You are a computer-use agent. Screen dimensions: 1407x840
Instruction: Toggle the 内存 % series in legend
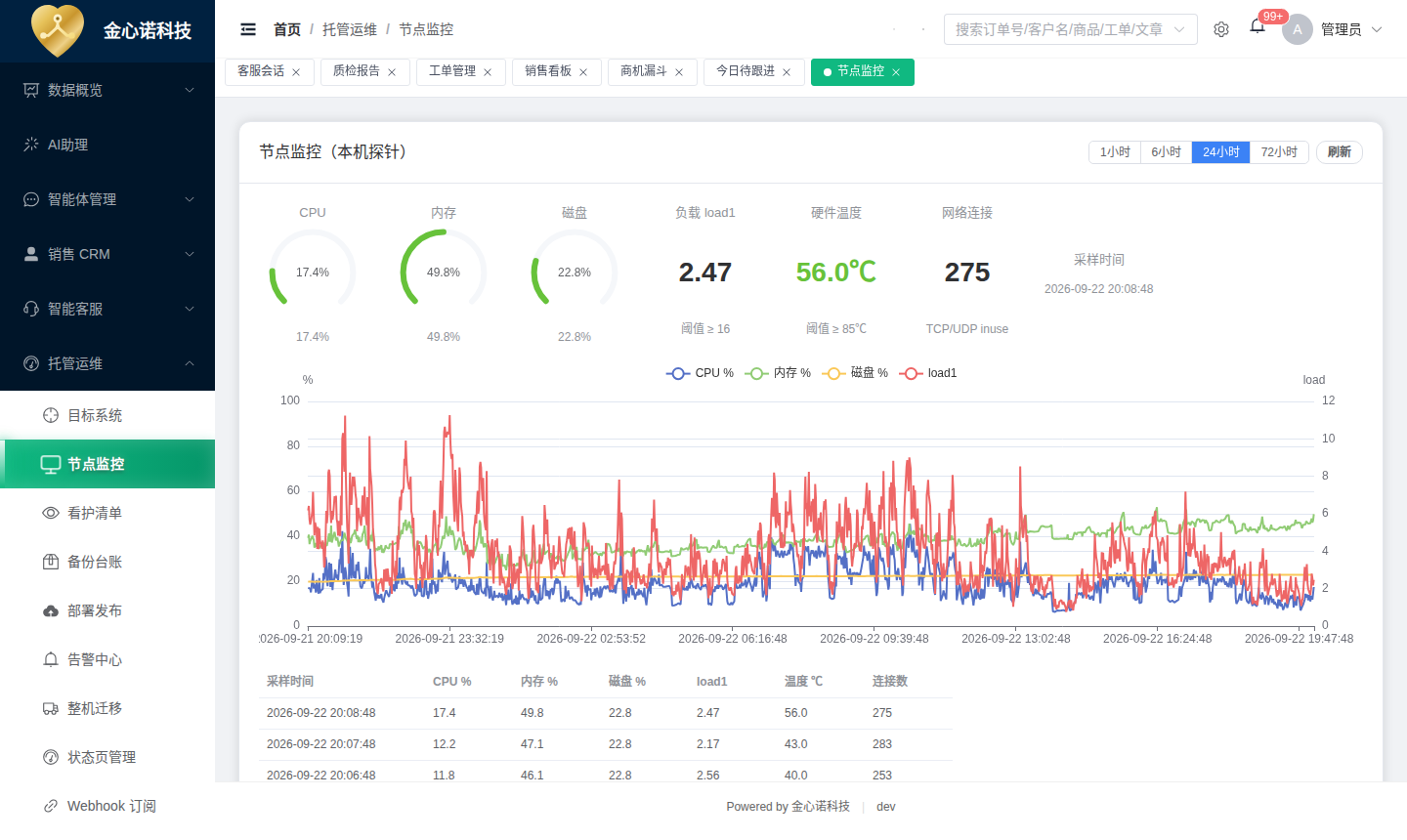click(x=778, y=373)
